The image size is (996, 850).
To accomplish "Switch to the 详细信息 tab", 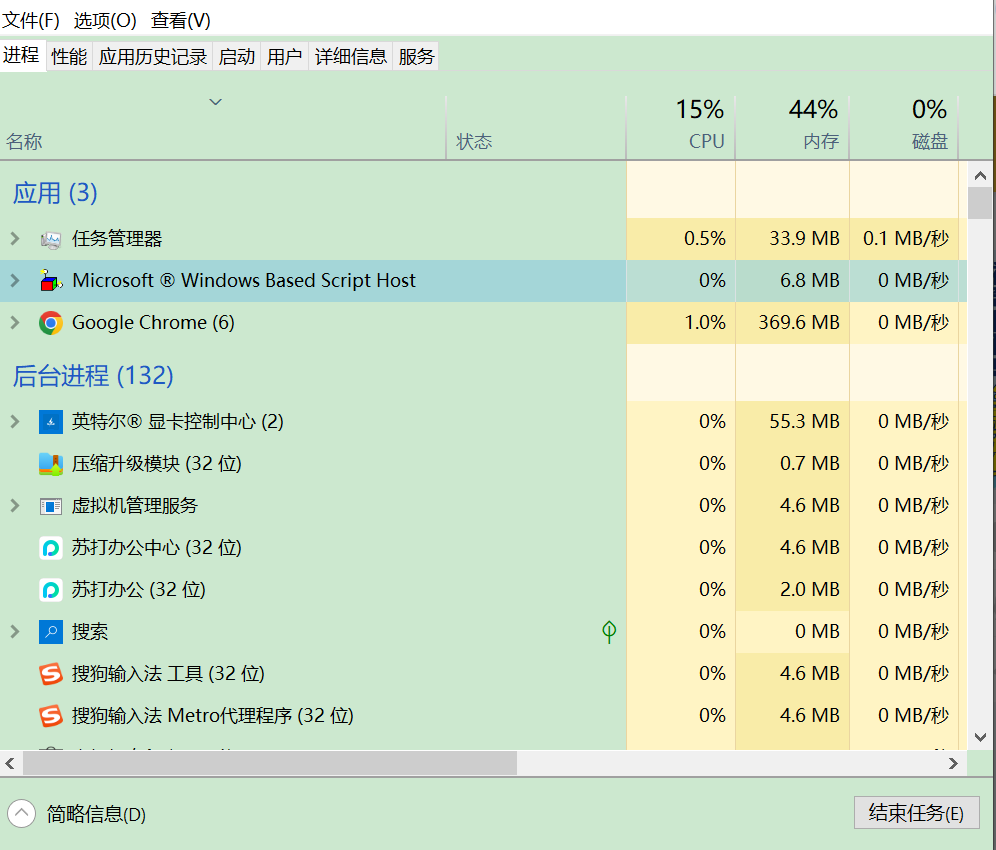I will point(351,57).
